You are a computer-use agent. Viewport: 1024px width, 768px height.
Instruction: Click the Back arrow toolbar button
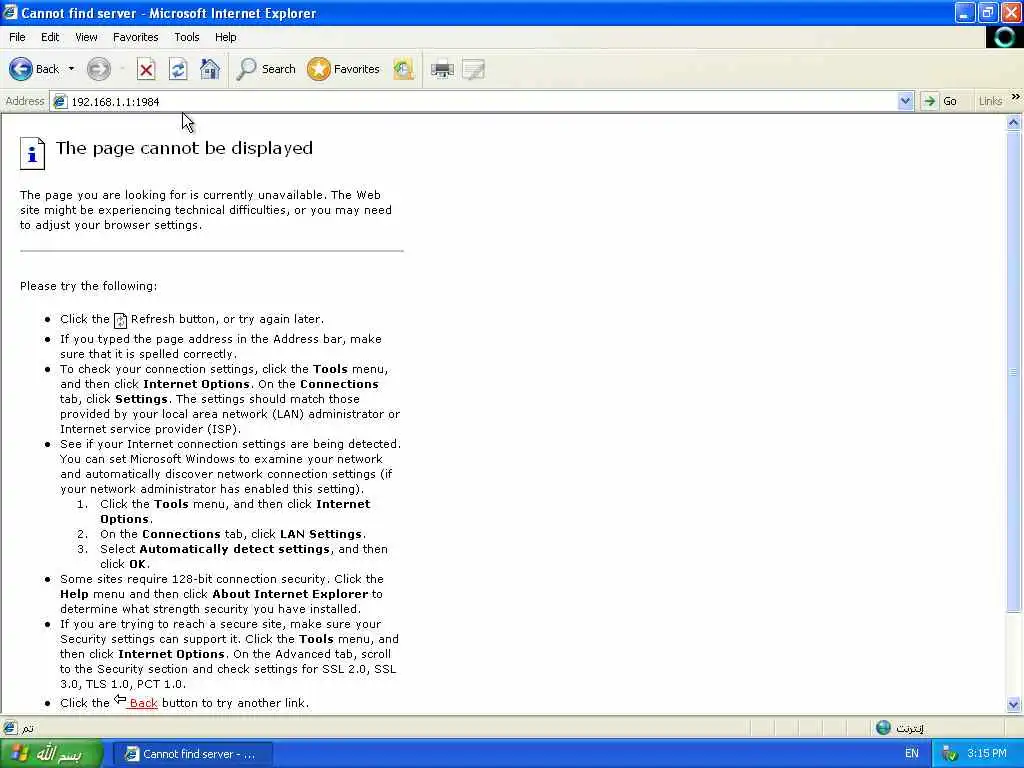(x=34, y=69)
